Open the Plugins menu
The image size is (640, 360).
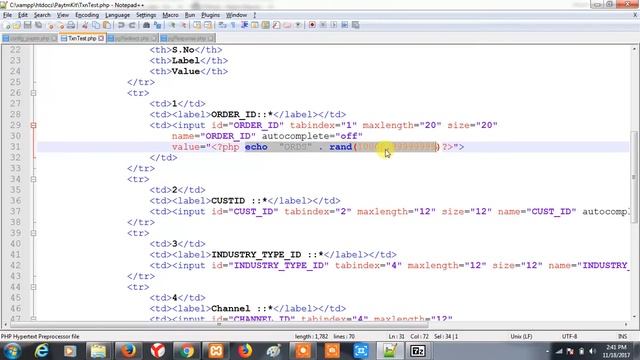[210, 15]
